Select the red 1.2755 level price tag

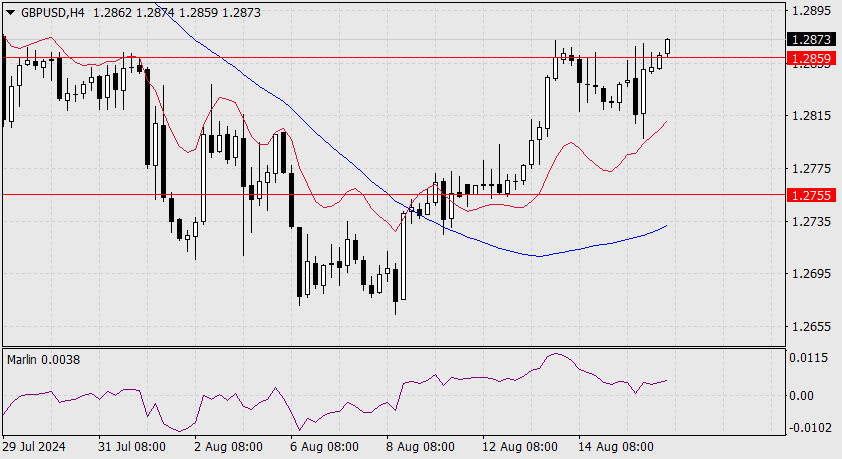(x=811, y=195)
